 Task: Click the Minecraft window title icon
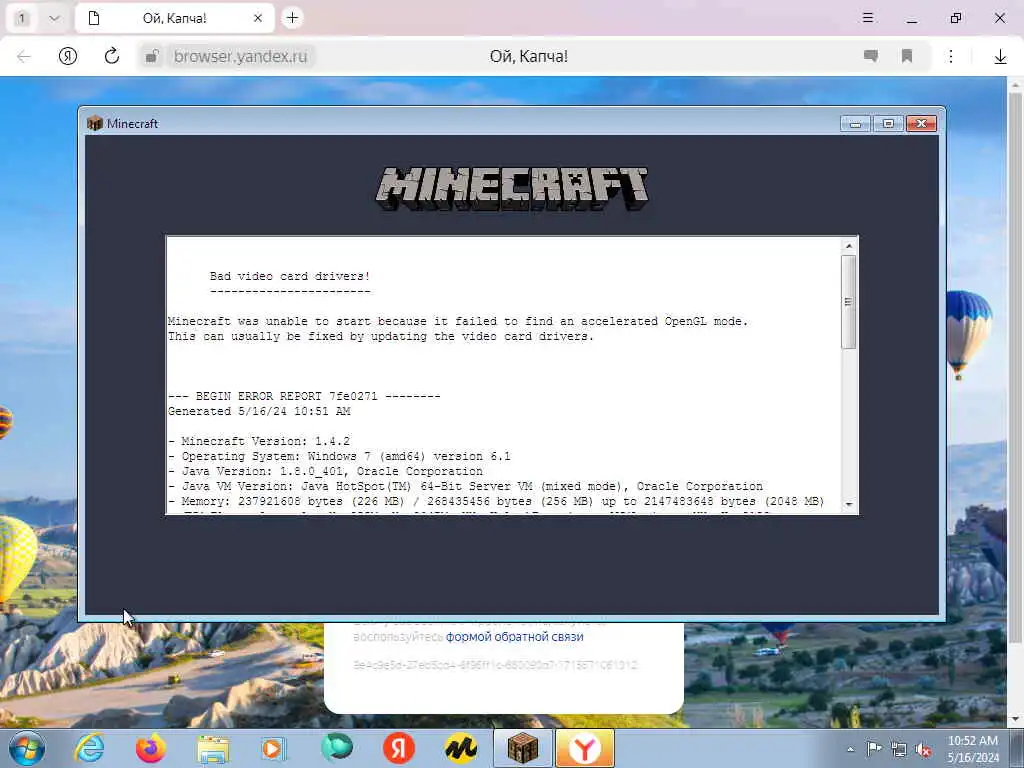tap(95, 123)
